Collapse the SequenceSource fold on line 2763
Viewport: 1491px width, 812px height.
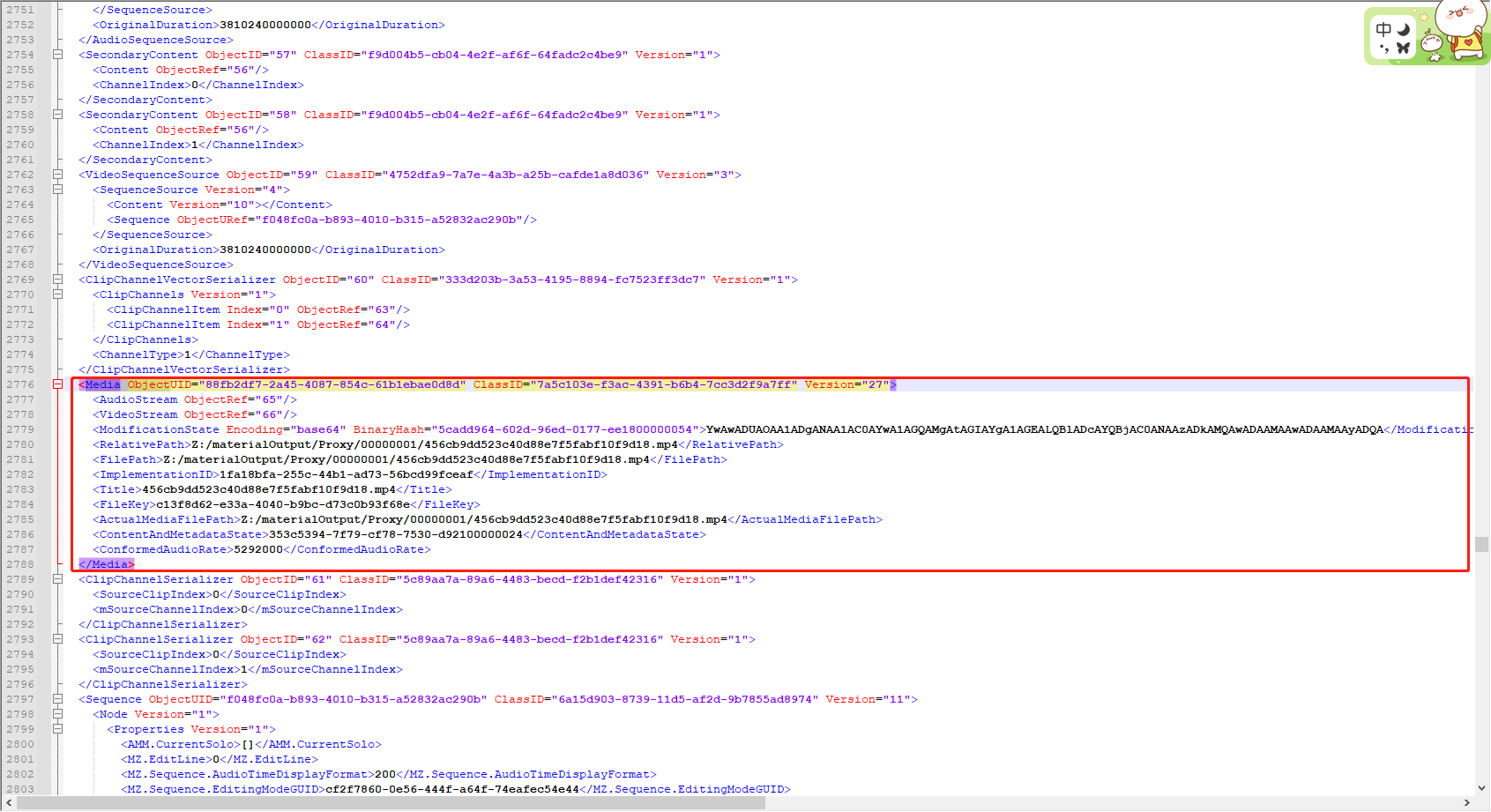[x=57, y=189]
